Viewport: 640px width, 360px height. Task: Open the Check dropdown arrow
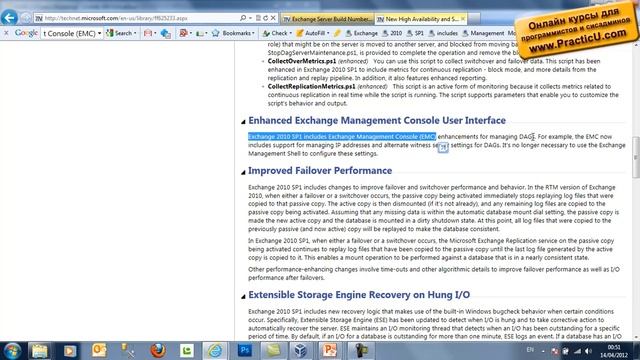point(290,33)
